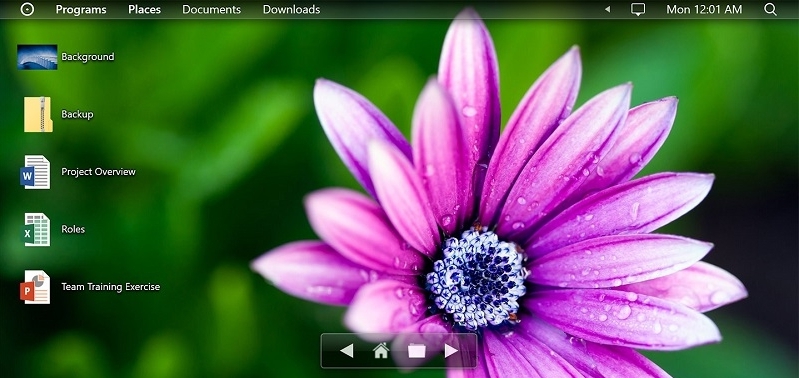The height and width of the screenshot is (378, 799).
Task: Select the Project Overview Word document icon
Action: click(x=35, y=172)
